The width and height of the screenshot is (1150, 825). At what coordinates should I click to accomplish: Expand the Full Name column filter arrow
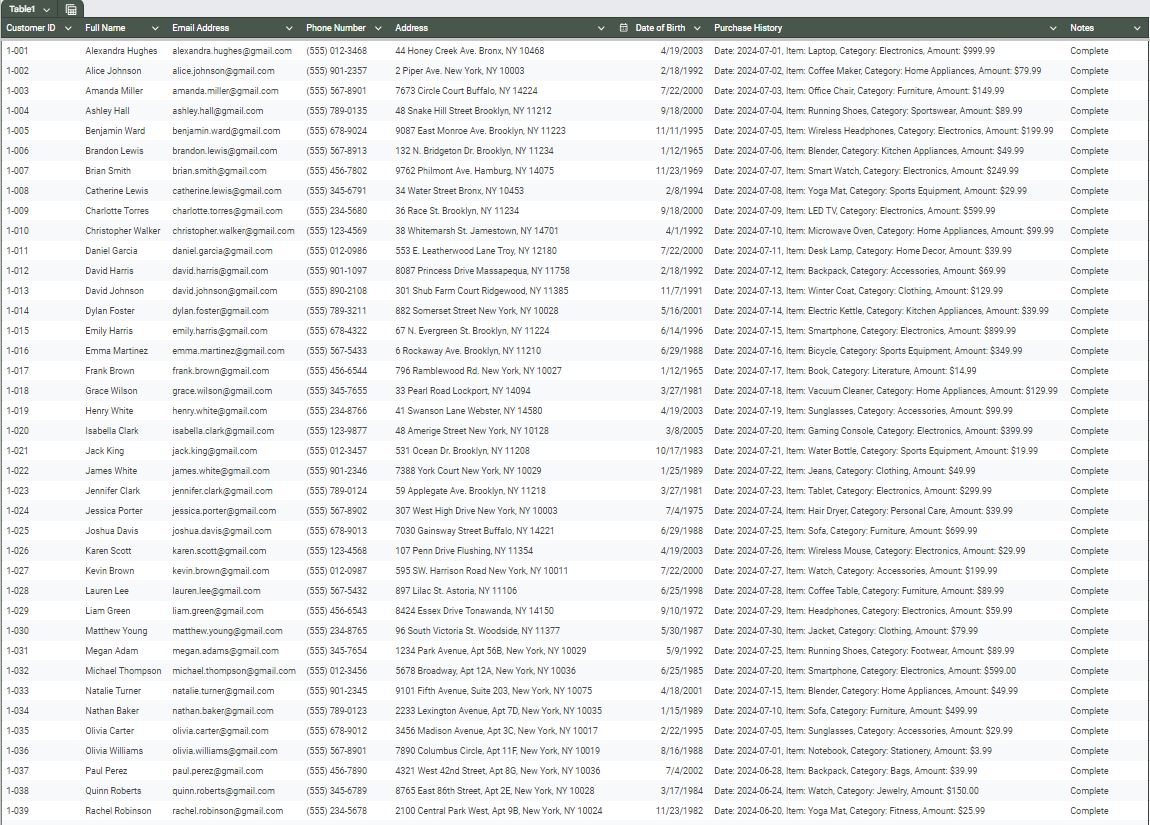(x=155, y=28)
